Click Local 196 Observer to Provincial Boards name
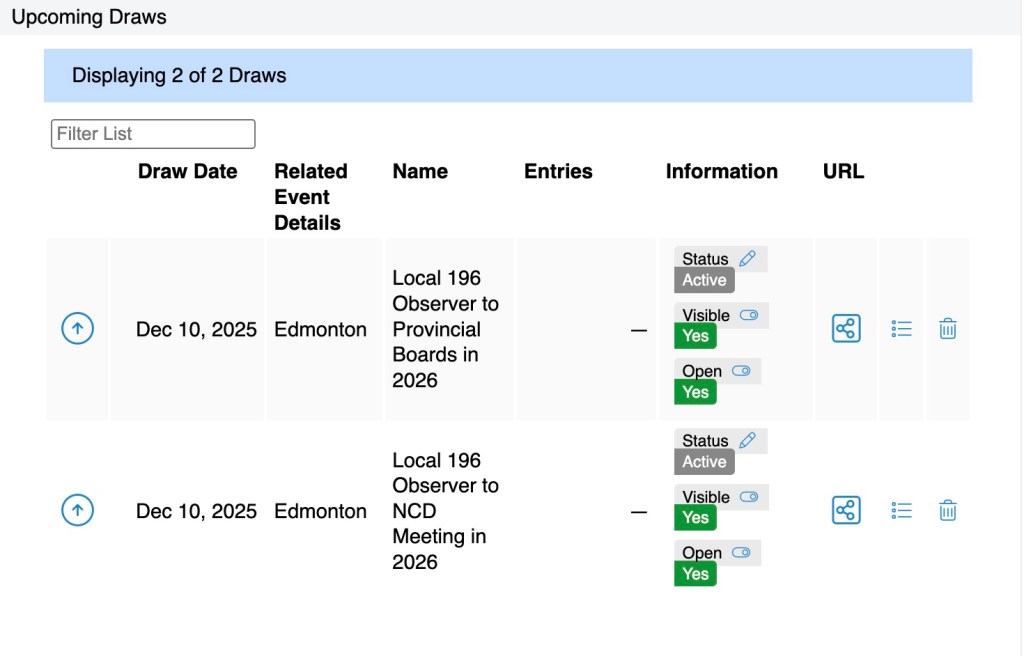Viewport: 1024px width, 656px height. [x=445, y=329]
